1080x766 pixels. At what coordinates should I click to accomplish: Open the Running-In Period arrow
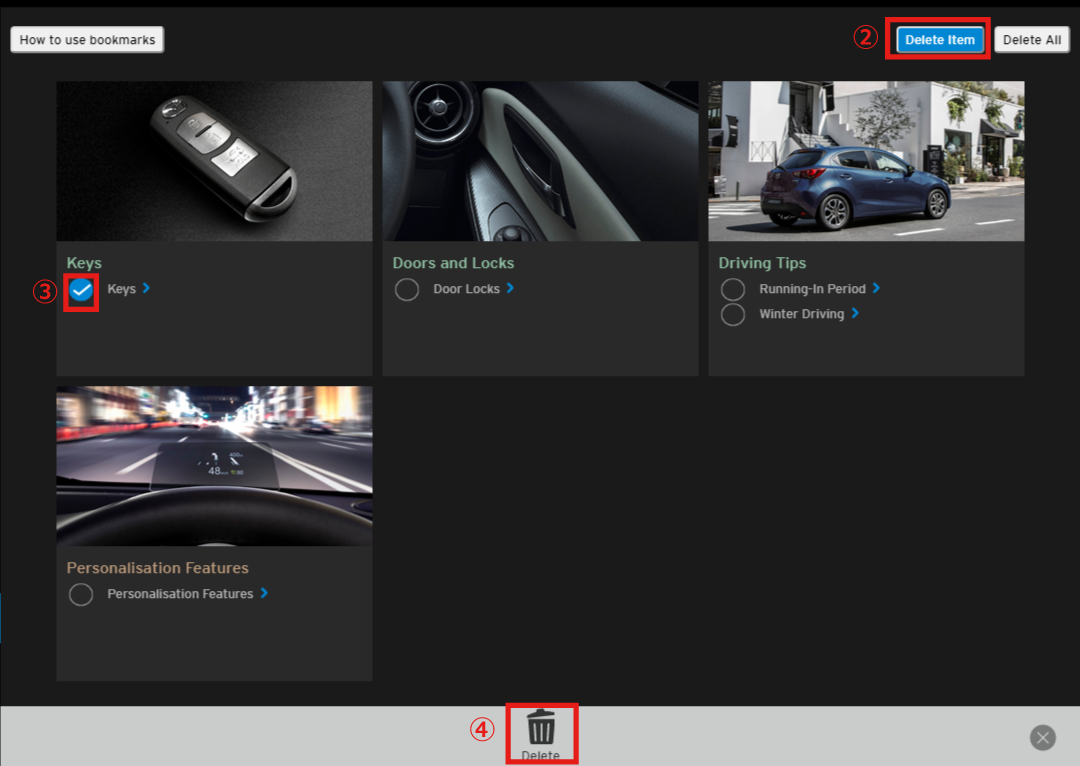point(876,288)
